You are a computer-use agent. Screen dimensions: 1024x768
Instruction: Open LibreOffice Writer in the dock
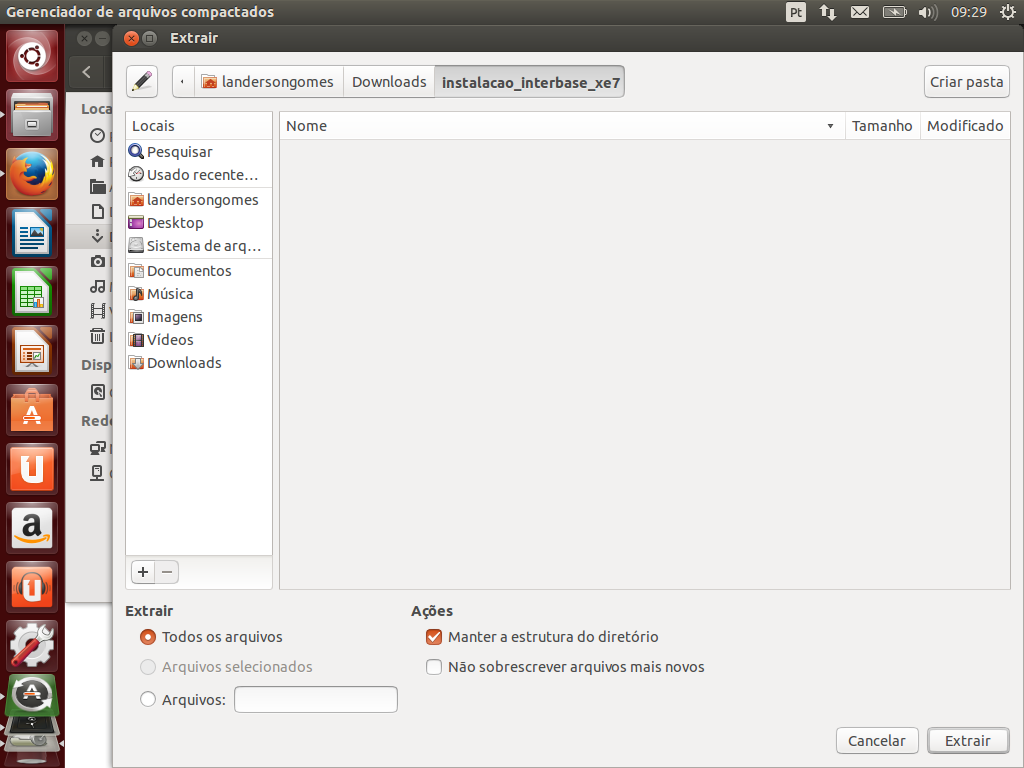tap(33, 233)
